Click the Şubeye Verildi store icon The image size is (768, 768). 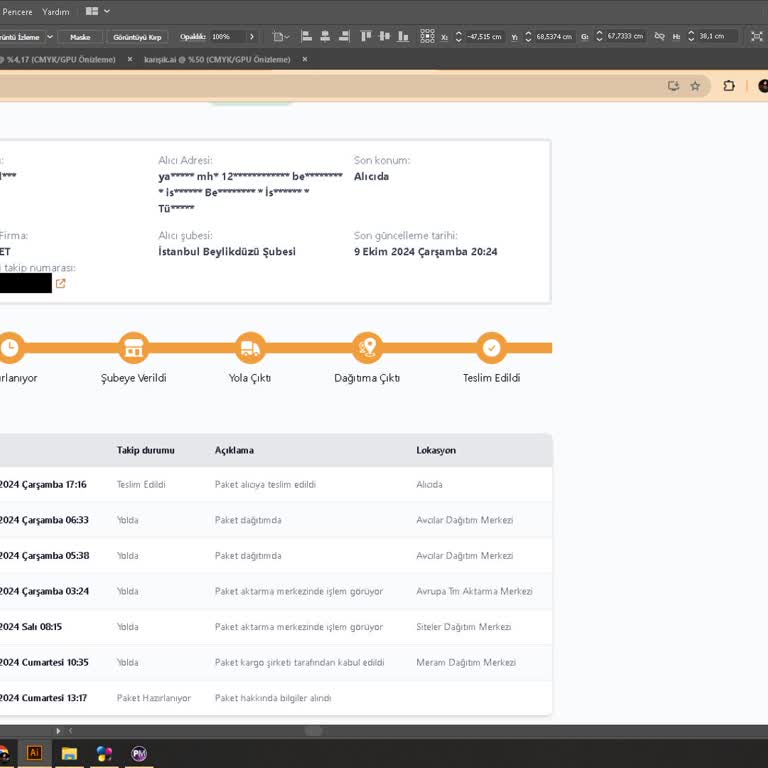point(133,348)
